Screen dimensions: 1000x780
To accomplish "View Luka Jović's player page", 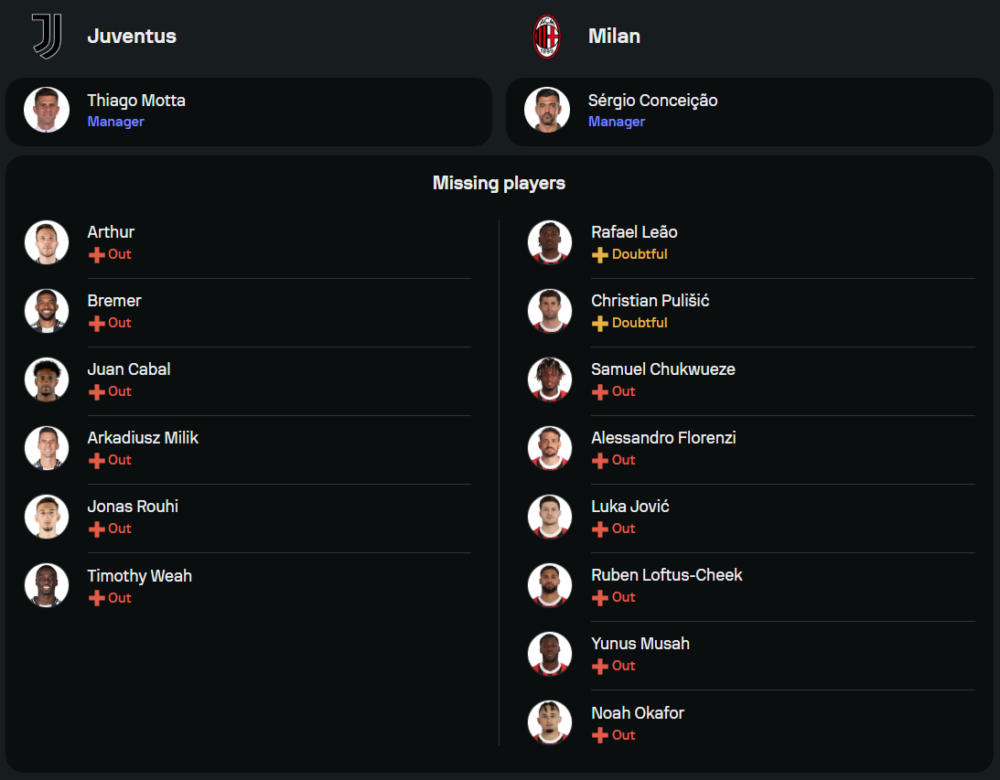I will click(x=630, y=506).
